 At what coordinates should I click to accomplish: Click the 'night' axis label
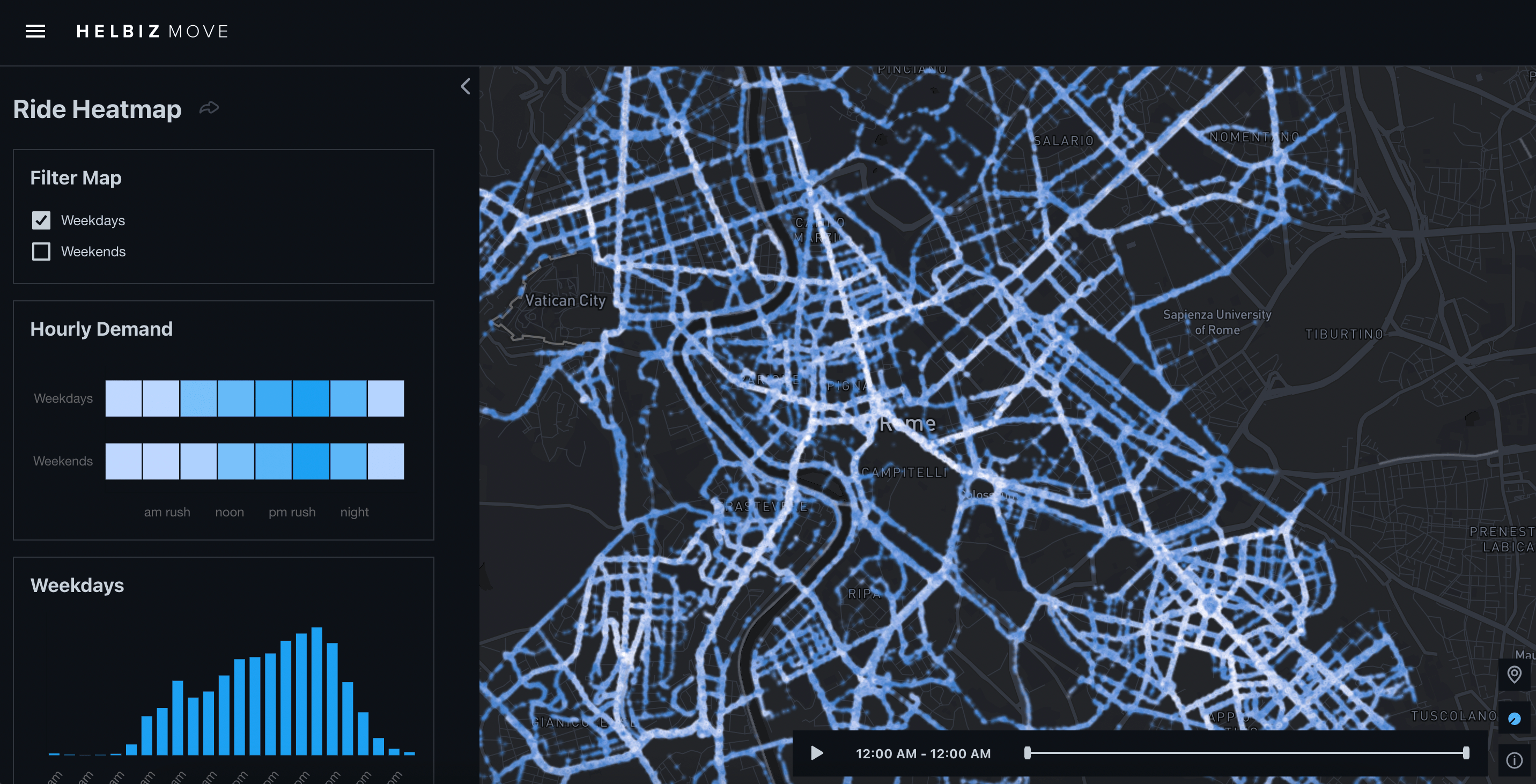(354, 512)
